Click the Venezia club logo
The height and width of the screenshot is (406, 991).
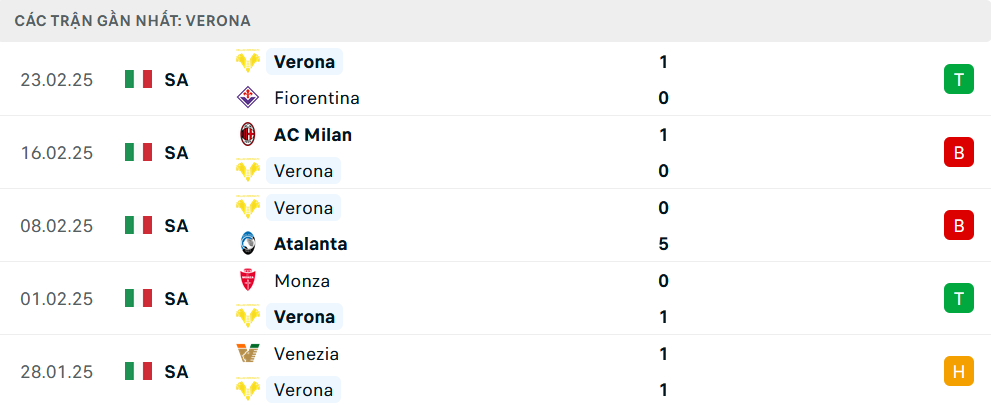coord(247,354)
